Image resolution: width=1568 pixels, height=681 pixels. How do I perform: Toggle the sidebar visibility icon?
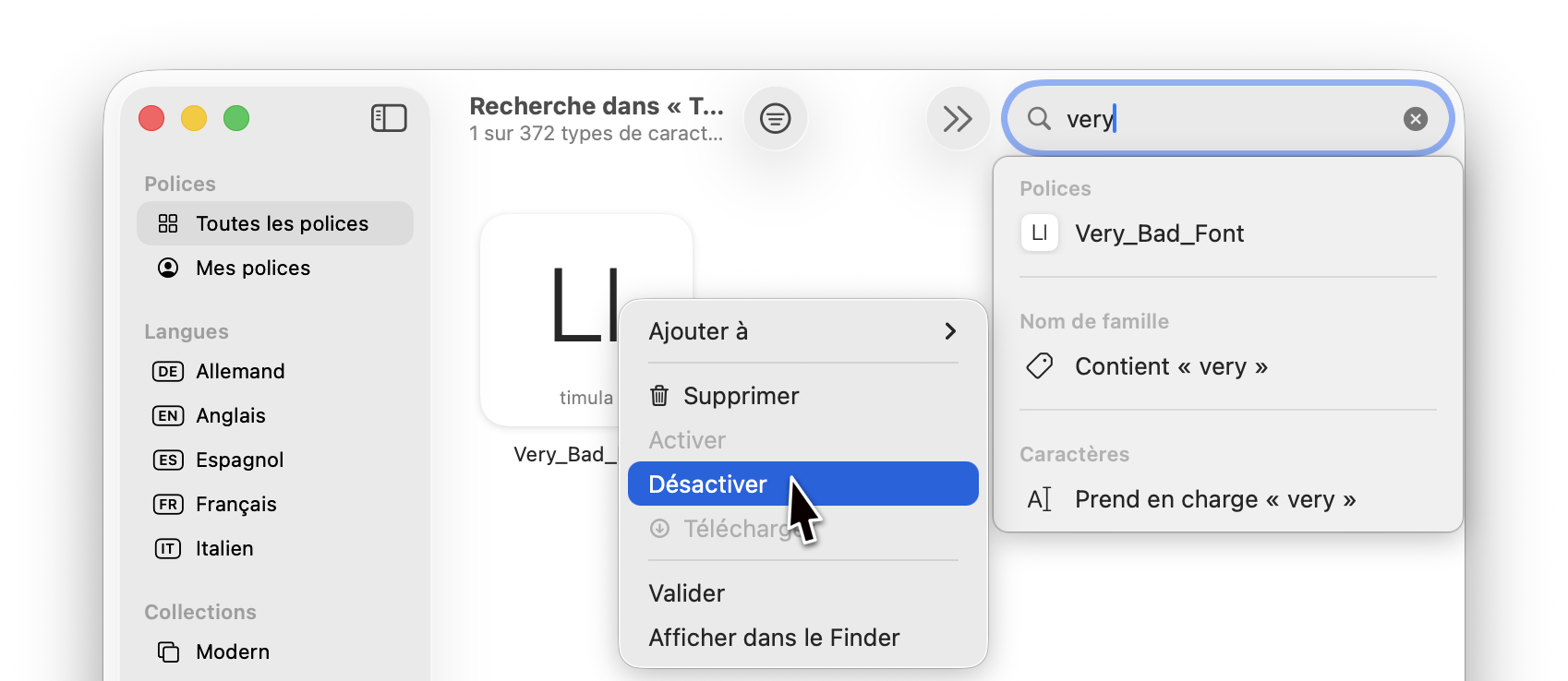[388, 118]
